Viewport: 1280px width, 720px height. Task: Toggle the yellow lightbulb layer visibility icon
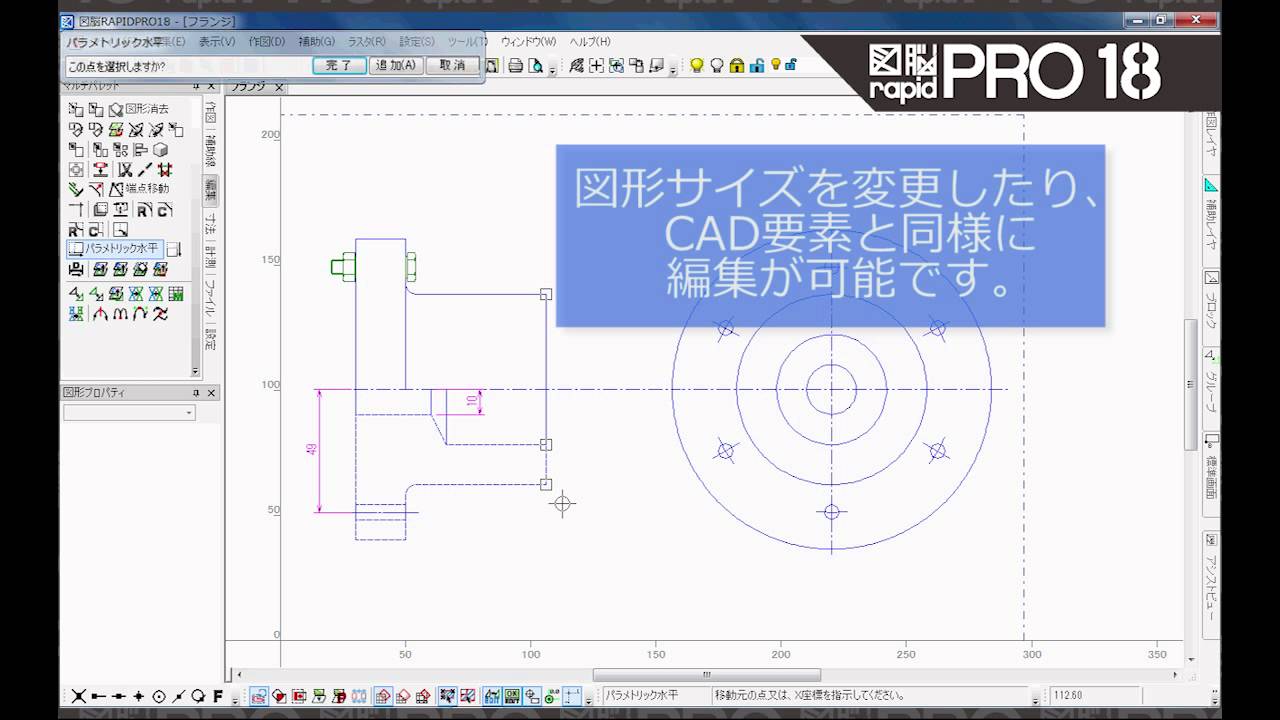click(697, 65)
